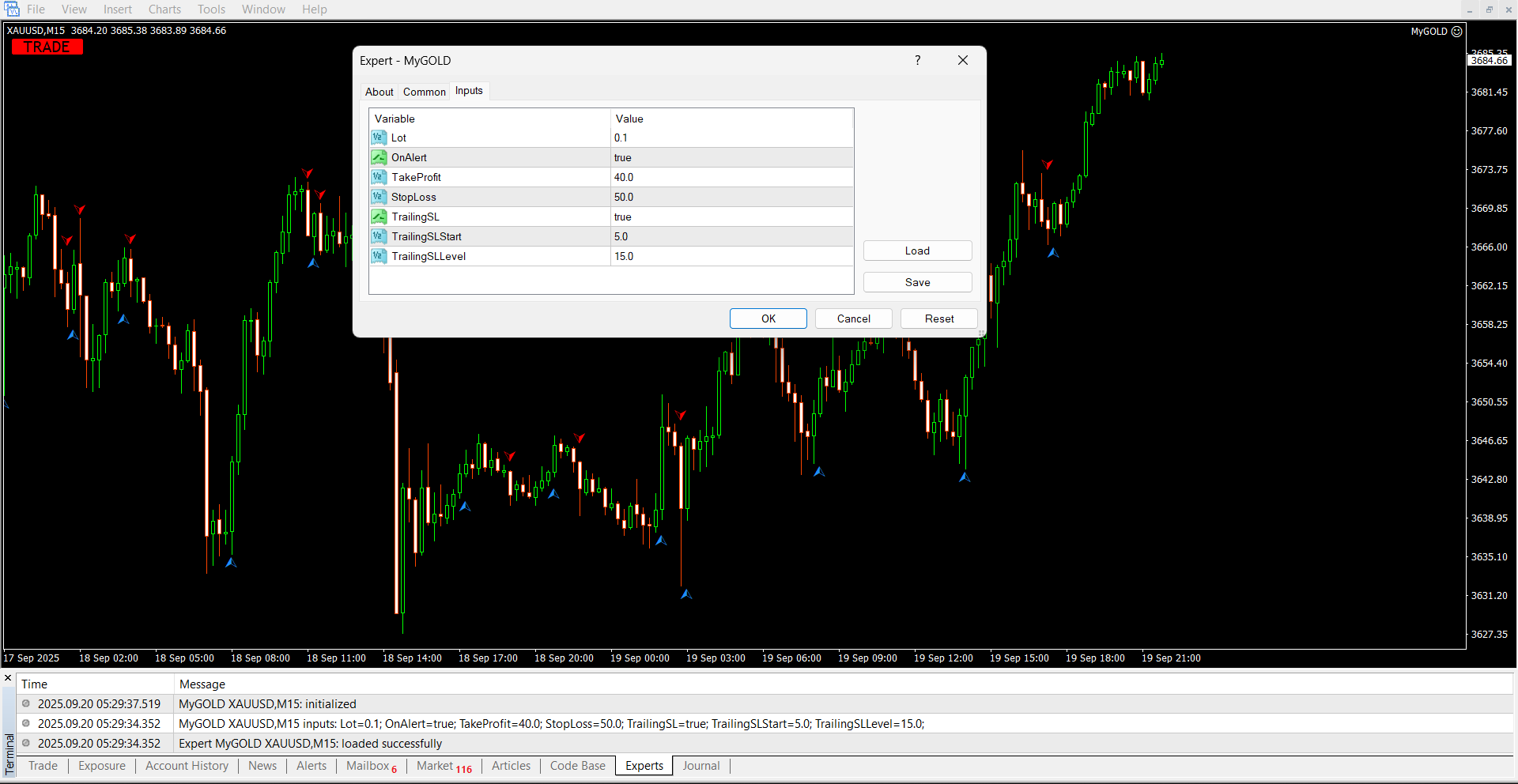Click the Reset button
This screenshot has height=784, width=1518.
[x=938, y=318]
